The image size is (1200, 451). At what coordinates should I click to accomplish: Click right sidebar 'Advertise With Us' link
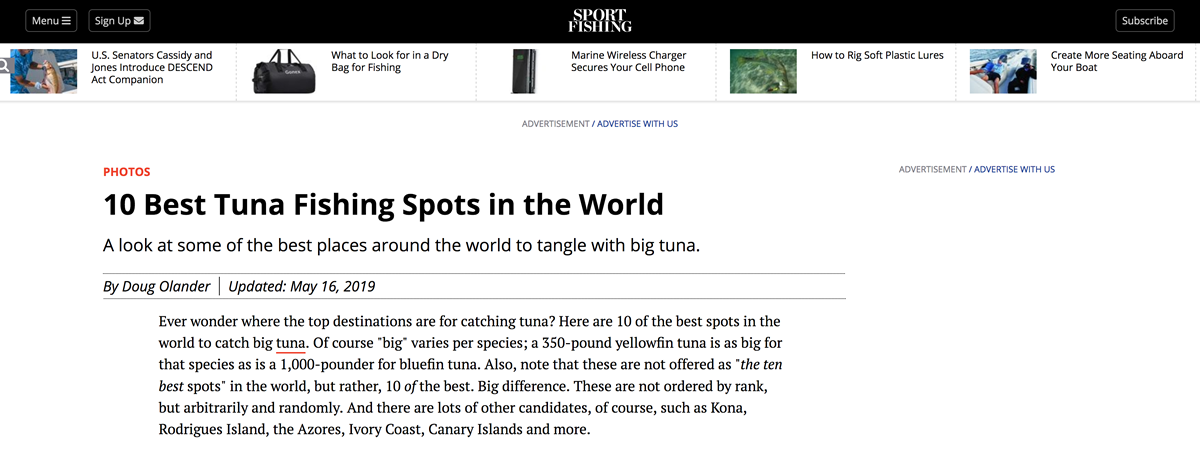pyautogui.click(x=1014, y=170)
